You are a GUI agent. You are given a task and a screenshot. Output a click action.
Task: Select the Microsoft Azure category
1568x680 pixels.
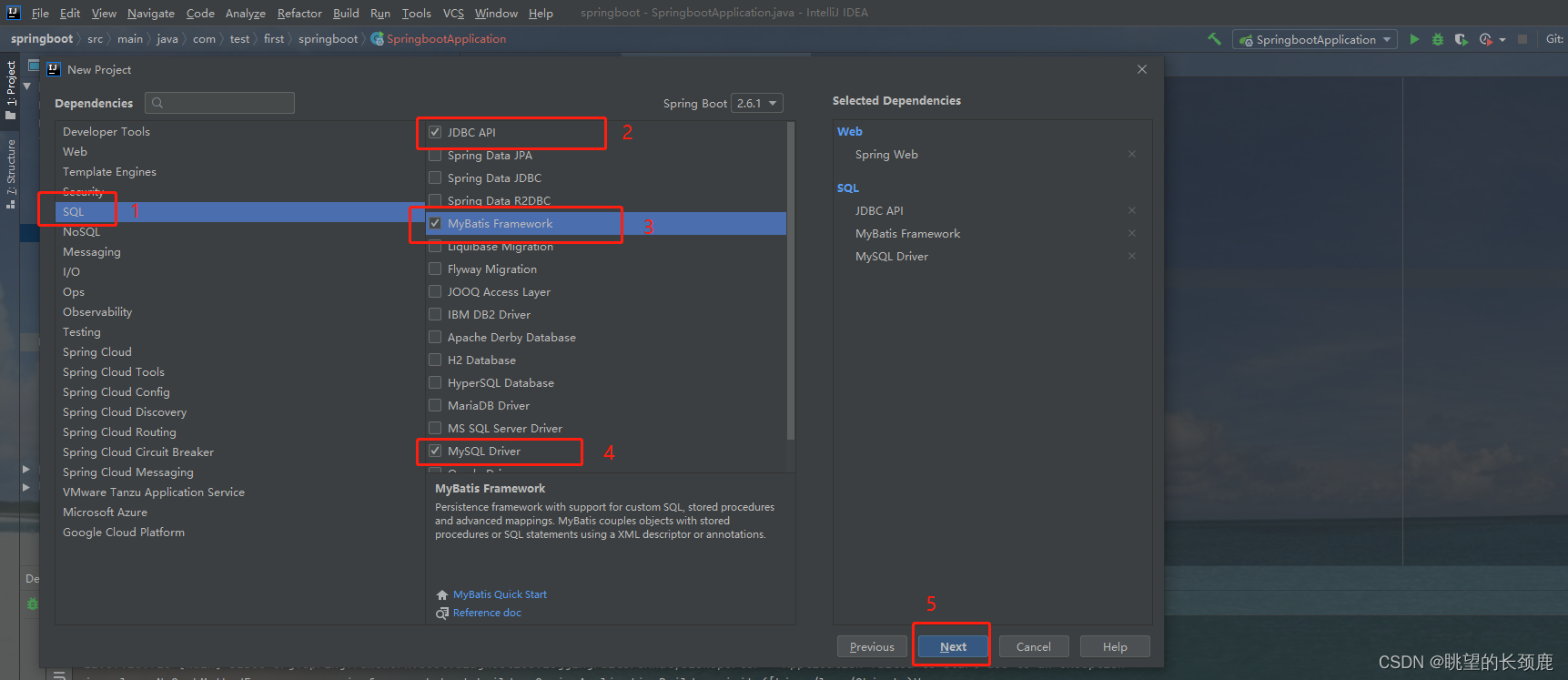239,512
